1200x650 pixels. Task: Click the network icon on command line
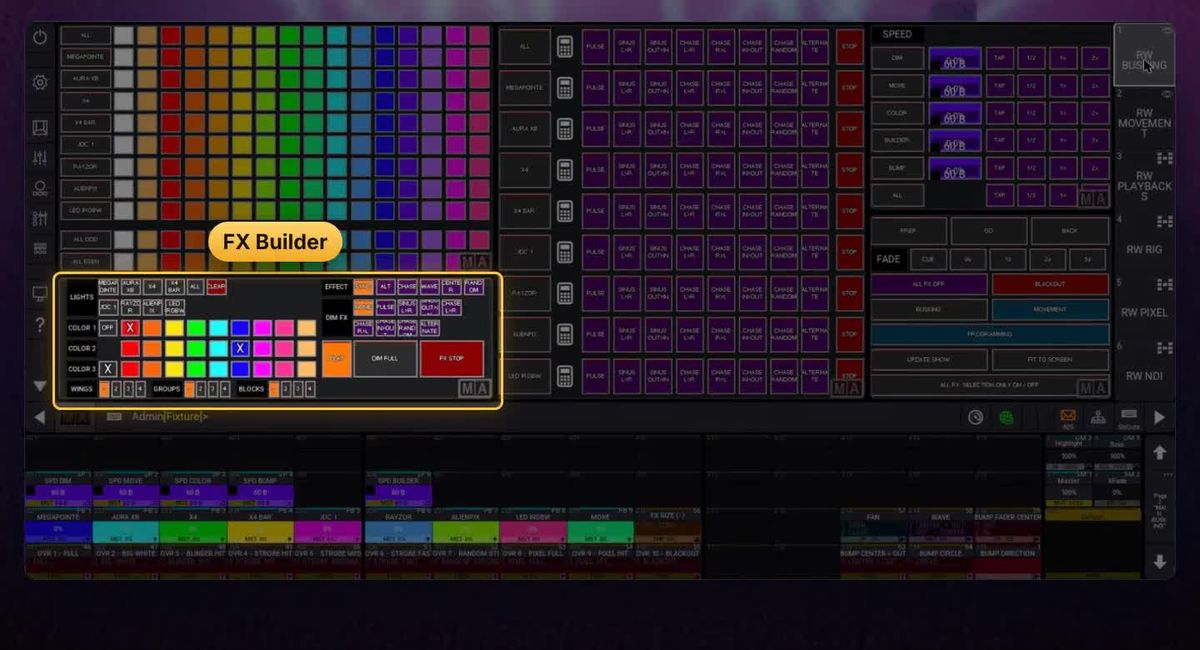(x=1098, y=416)
